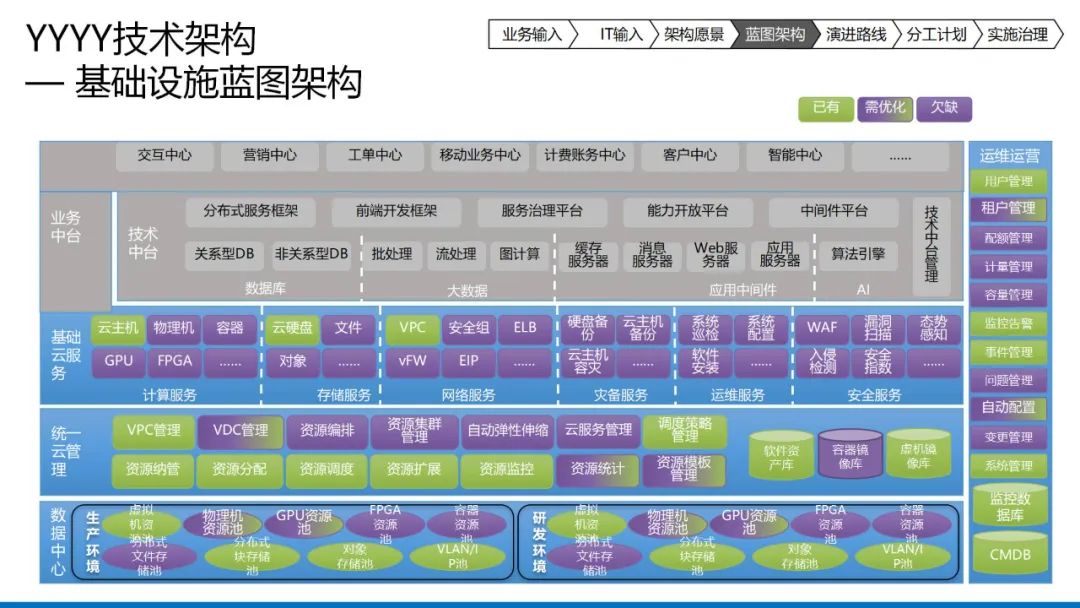
Task: Open the GPU compute service icon
Action: coord(117,360)
